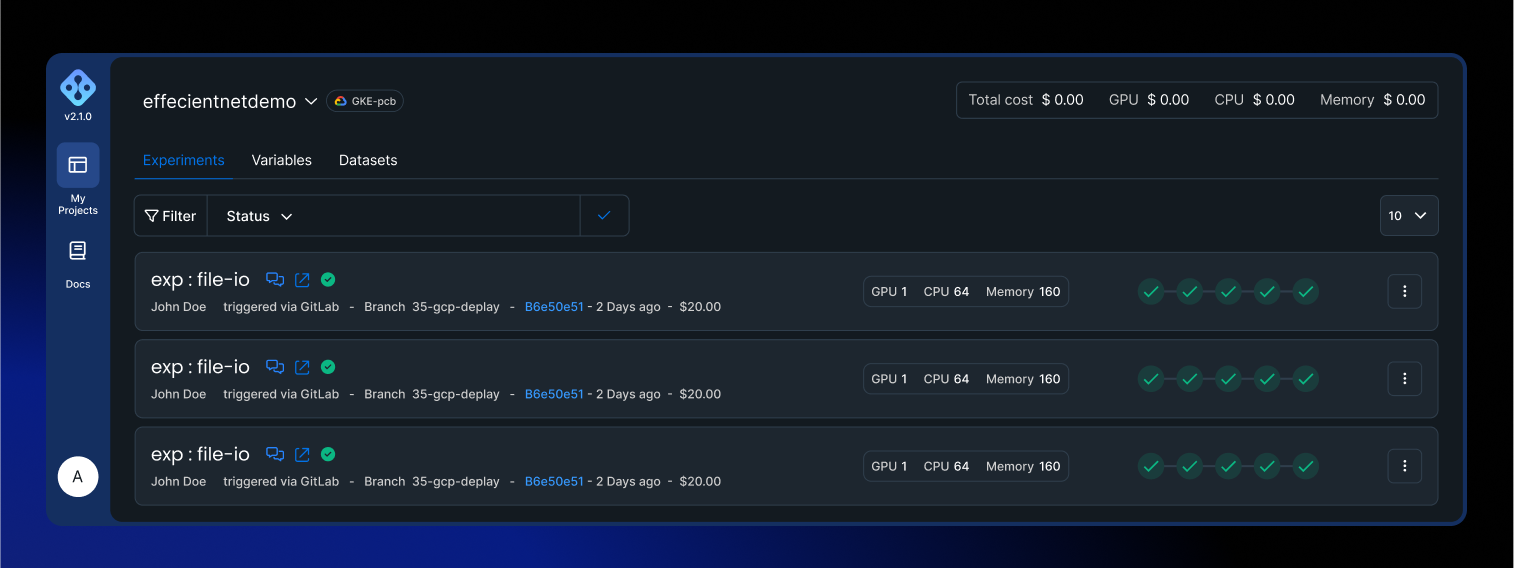
Task: Click second pipeline step check in second row
Action: [1189, 379]
